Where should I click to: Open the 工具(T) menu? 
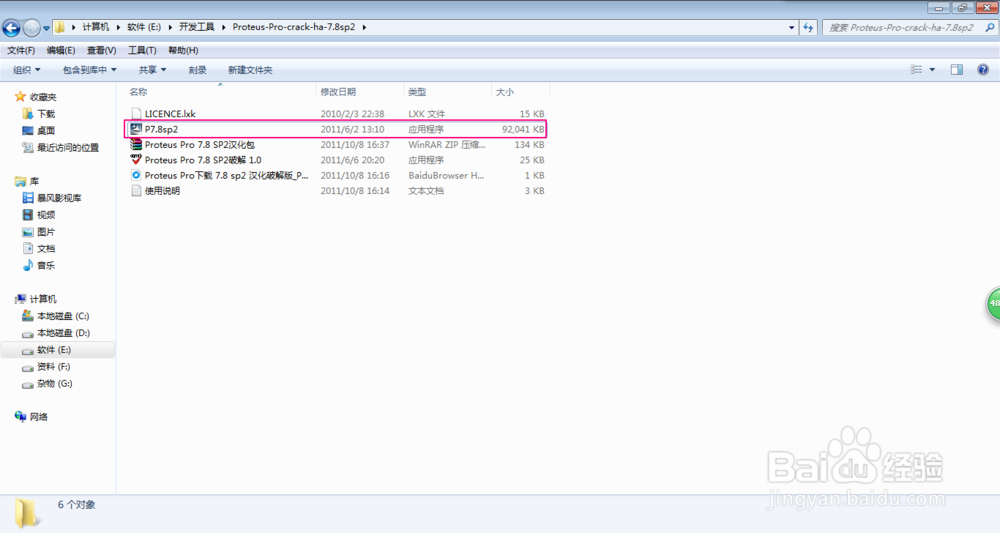(x=142, y=50)
